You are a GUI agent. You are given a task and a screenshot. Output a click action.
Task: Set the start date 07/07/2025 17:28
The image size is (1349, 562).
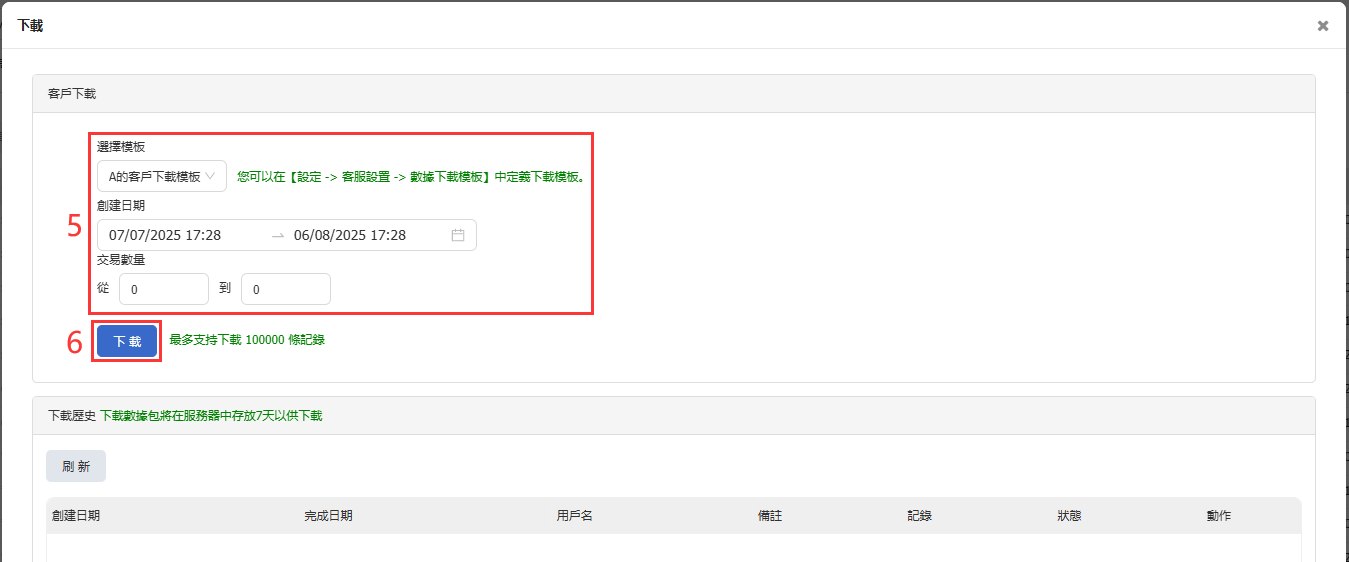(165, 235)
